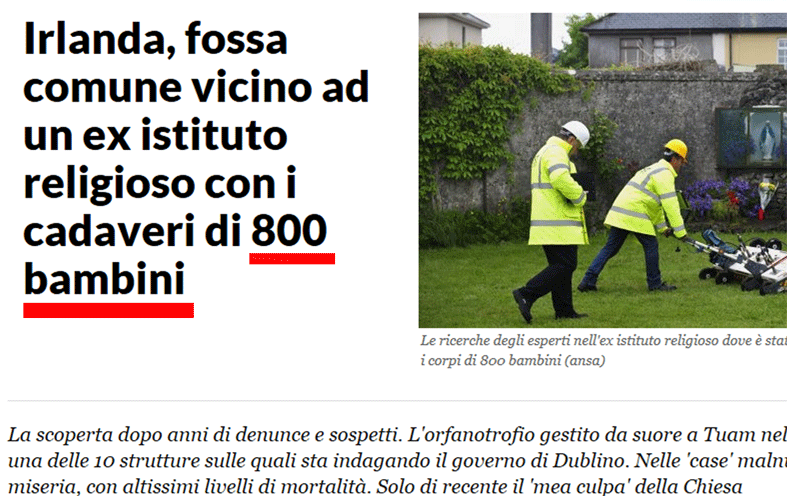Click the headline words "ex istituto"
The image size is (787, 496).
(185, 135)
